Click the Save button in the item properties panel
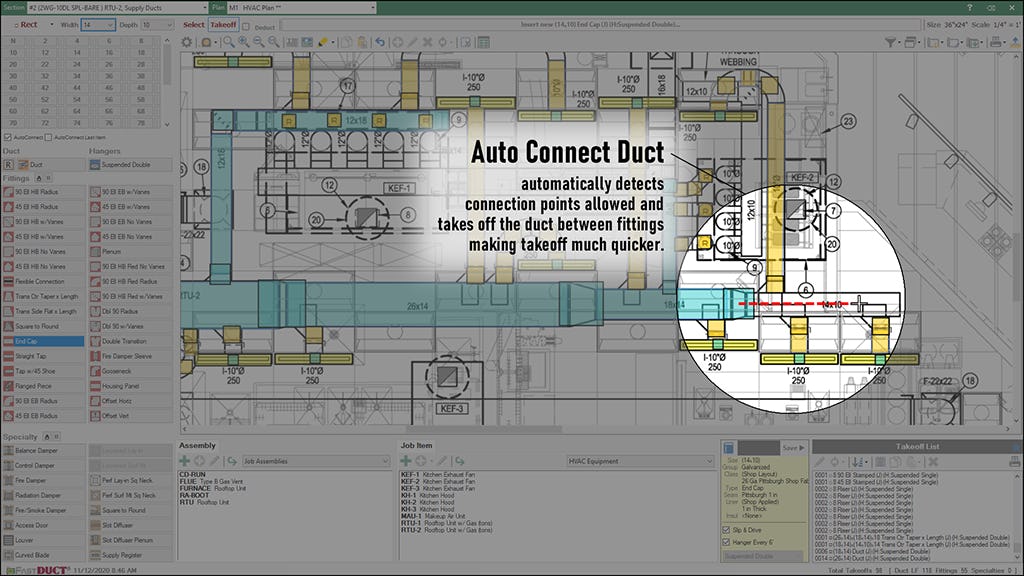Screen dimensions: 1024x576 coord(793,447)
